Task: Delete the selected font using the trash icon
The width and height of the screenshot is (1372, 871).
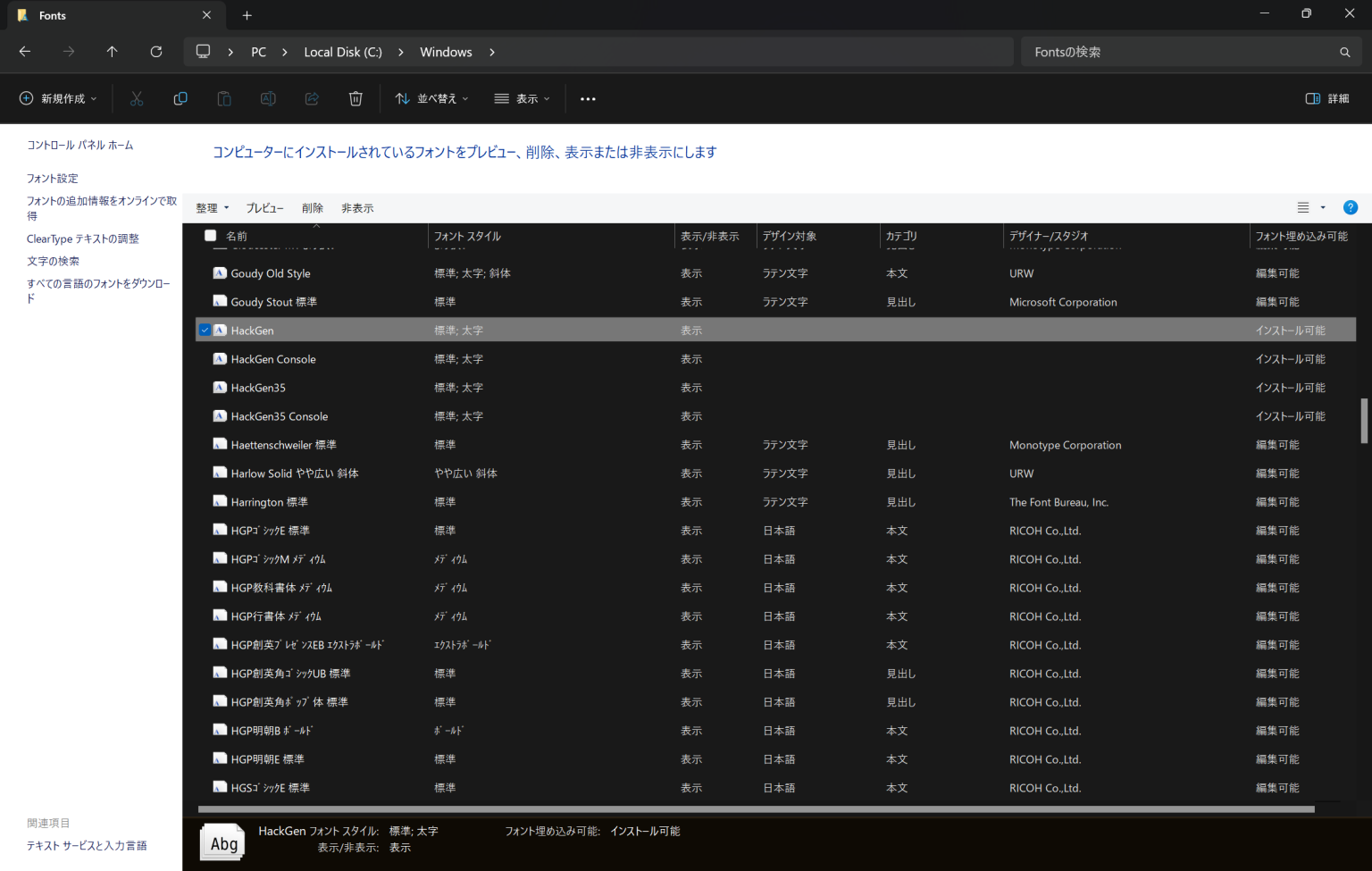Action: [356, 98]
